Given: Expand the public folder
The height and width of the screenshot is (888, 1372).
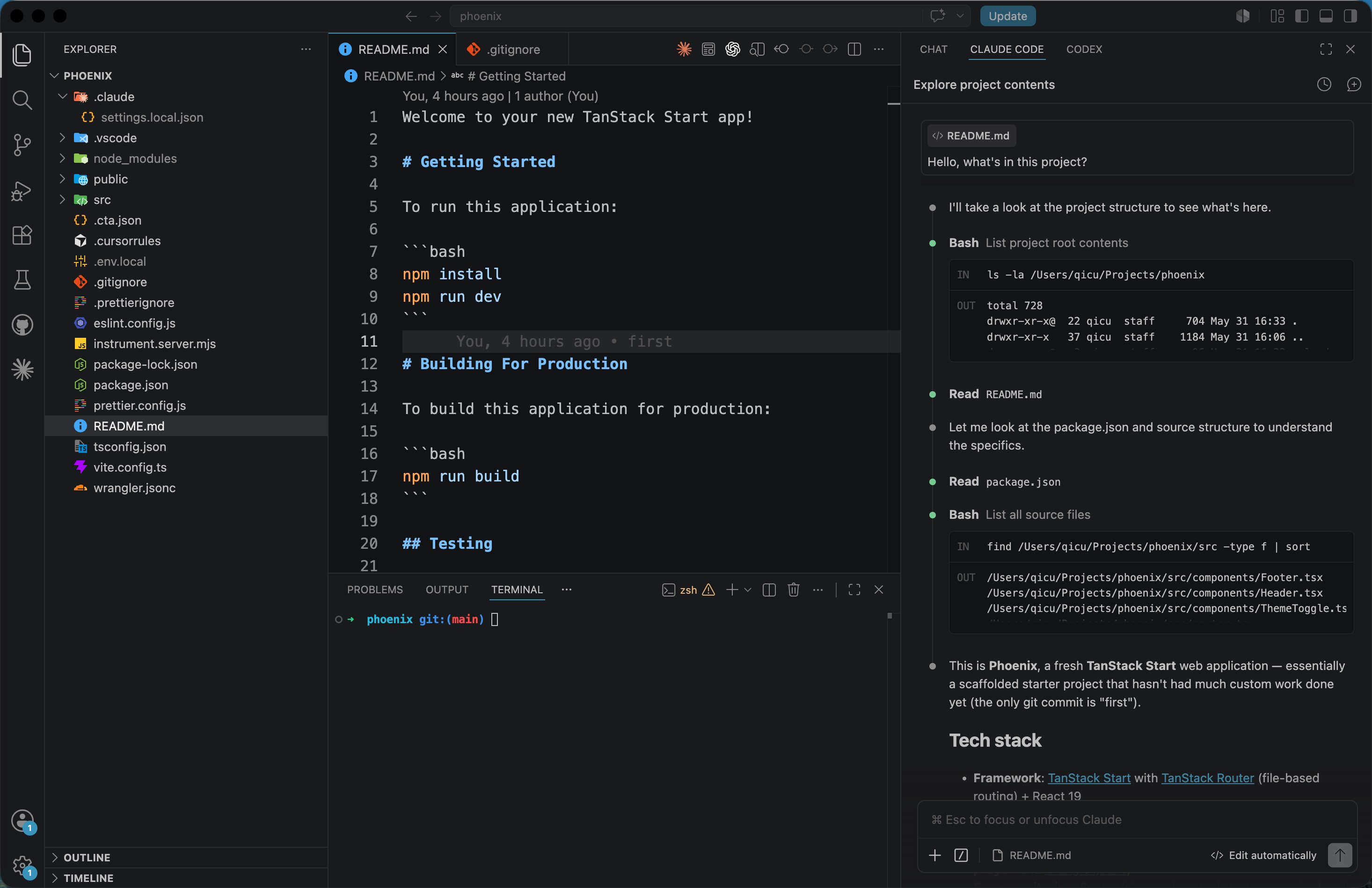Looking at the screenshot, I should click(x=63, y=179).
